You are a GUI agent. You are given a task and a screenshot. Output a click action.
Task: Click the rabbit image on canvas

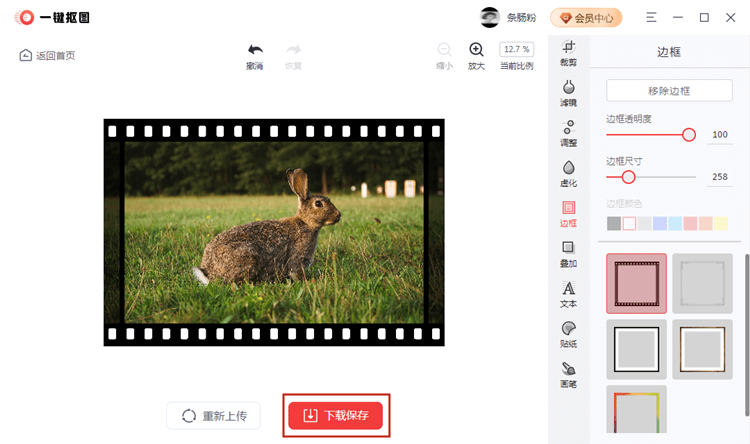[x=274, y=233]
